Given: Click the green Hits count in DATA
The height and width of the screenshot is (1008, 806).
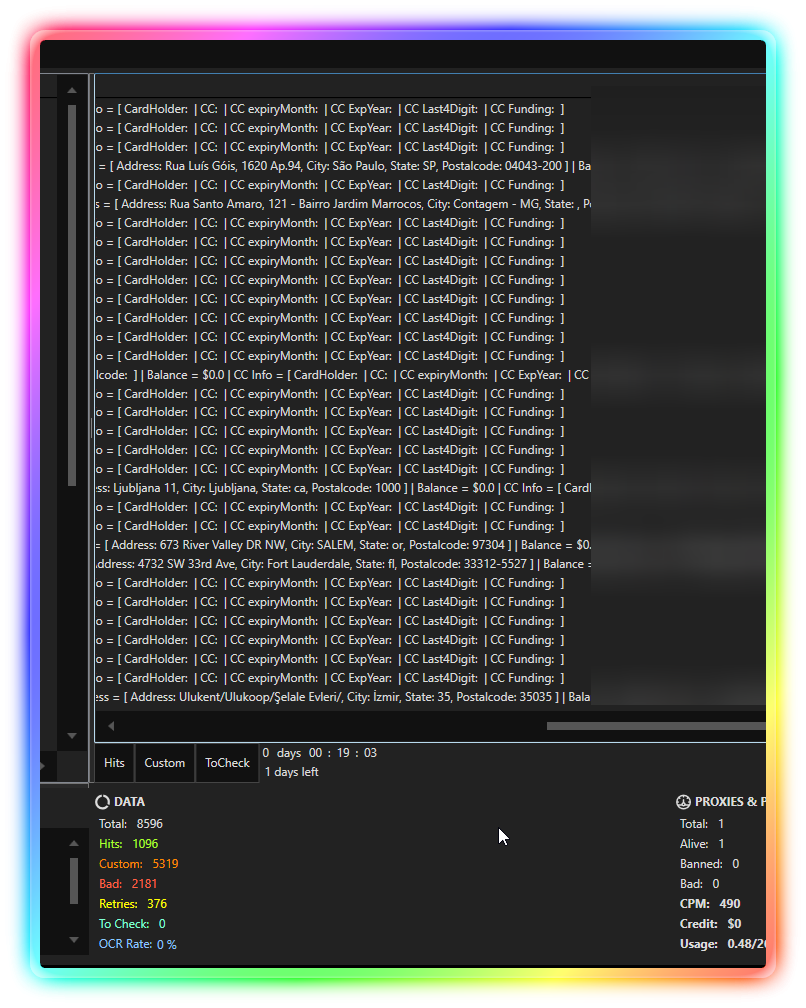Looking at the screenshot, I should pyautogui.click(x=145, y=844).
